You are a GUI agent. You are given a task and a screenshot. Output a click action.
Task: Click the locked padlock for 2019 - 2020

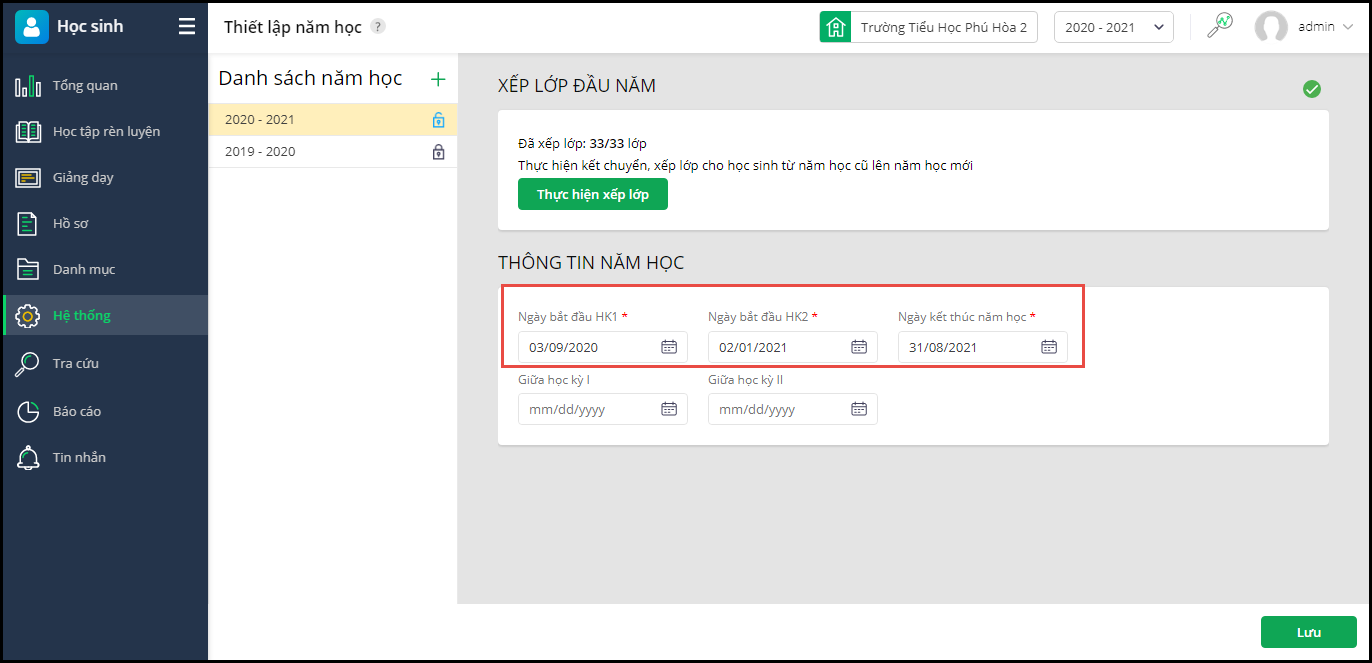[438, 152]
